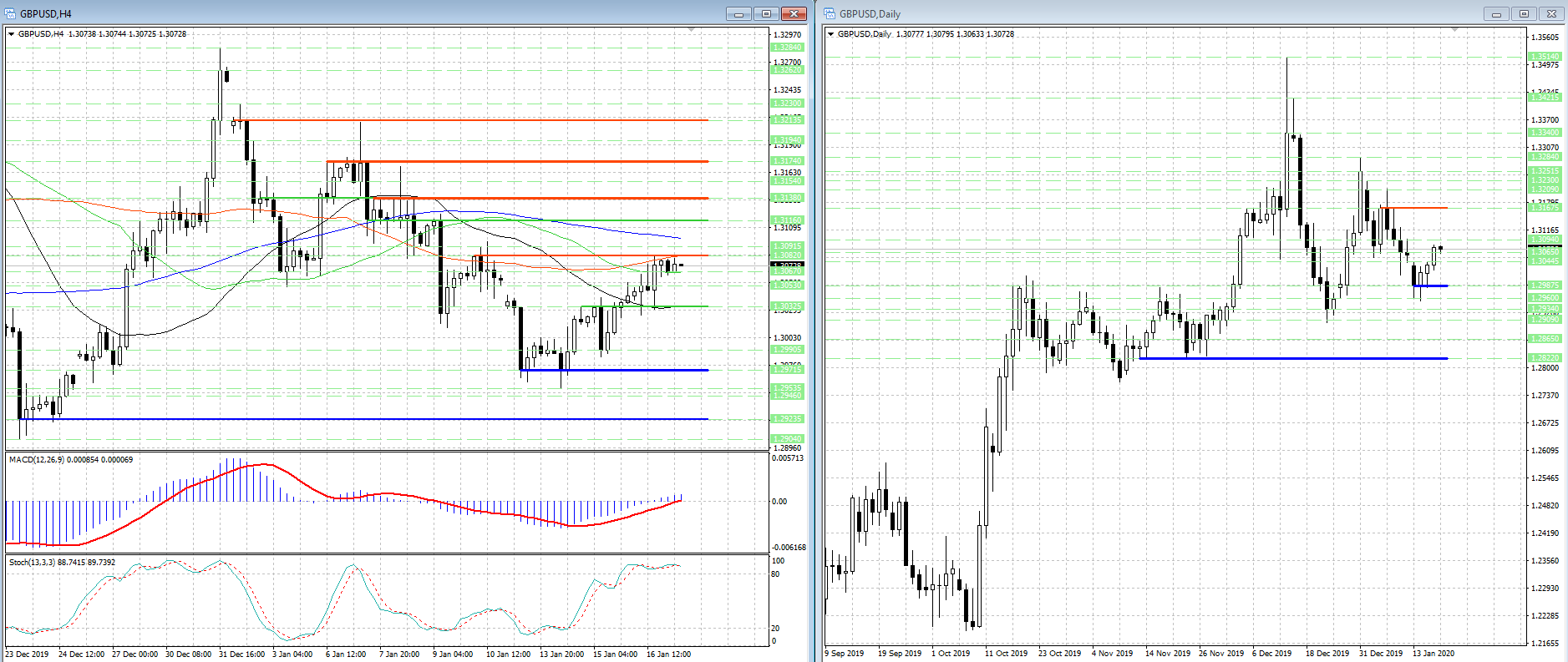This screenshot has height=662, width=1568.
Task: Select the orange line at 1.31740 on H4
Action: tap(518, 161)
